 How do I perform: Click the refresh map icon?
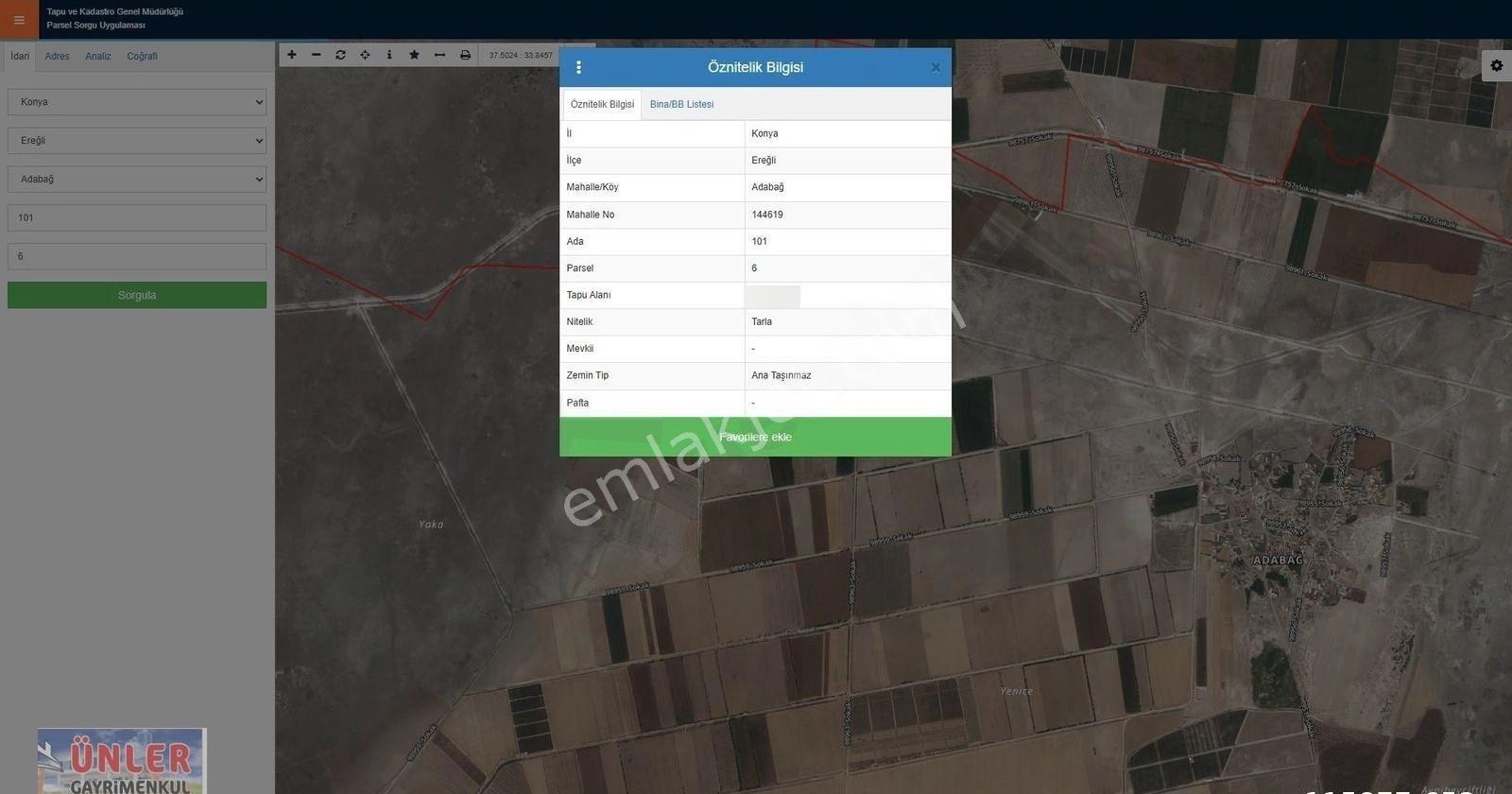(340, 55)
